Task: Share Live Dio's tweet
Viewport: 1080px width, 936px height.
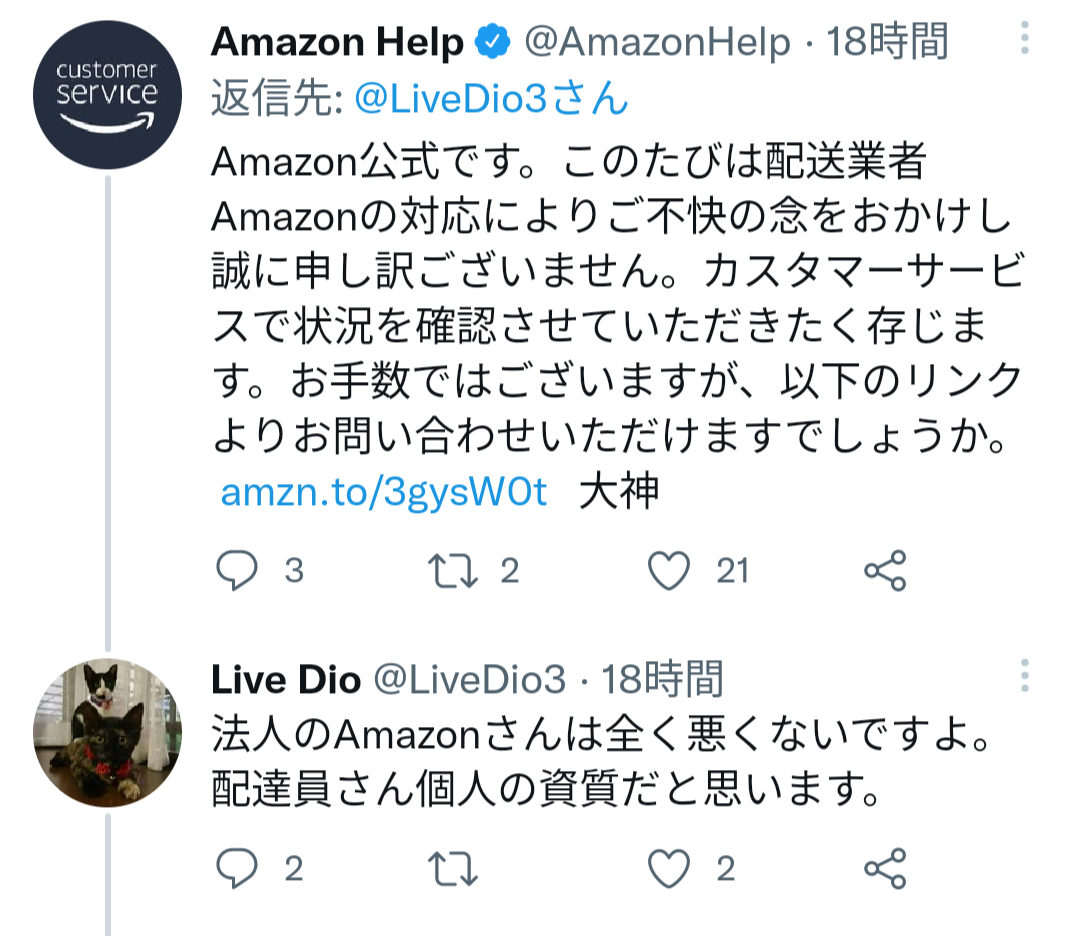Action: click(885, 868)
